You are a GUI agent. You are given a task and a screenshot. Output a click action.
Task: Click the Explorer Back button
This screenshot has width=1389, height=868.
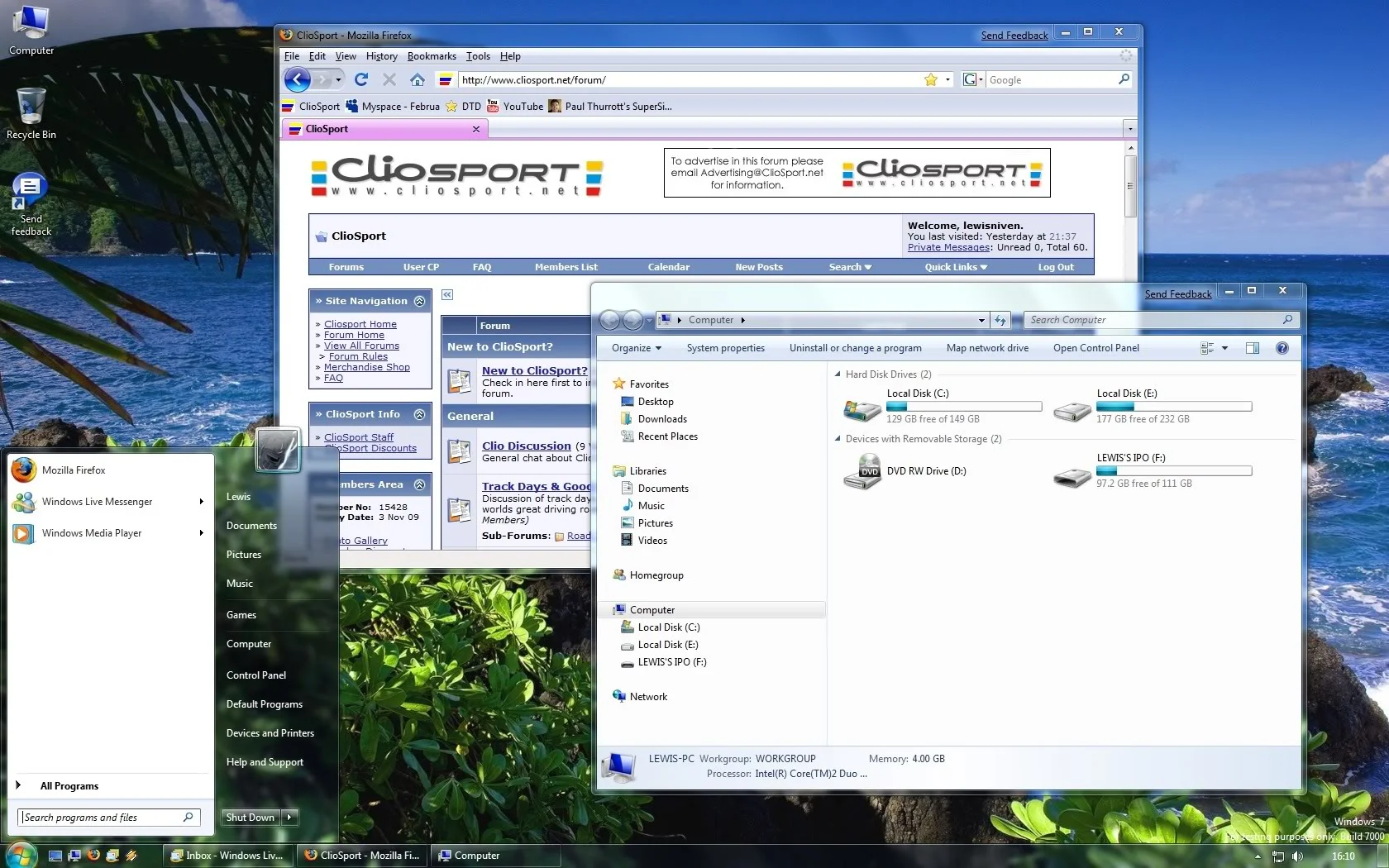(609, 320)
